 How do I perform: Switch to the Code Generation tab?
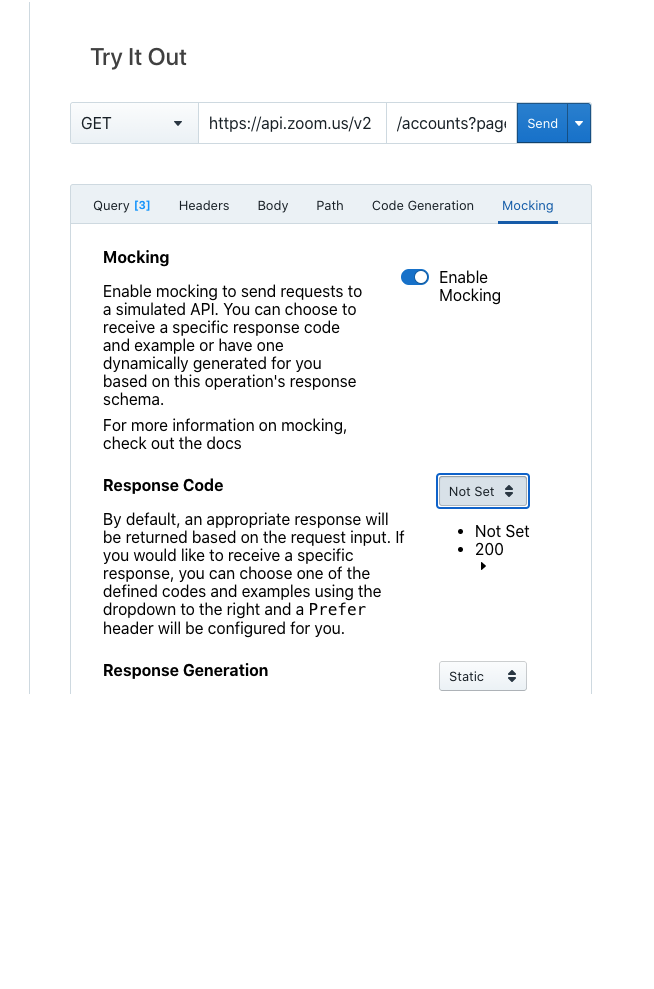[x=422, y=205]
